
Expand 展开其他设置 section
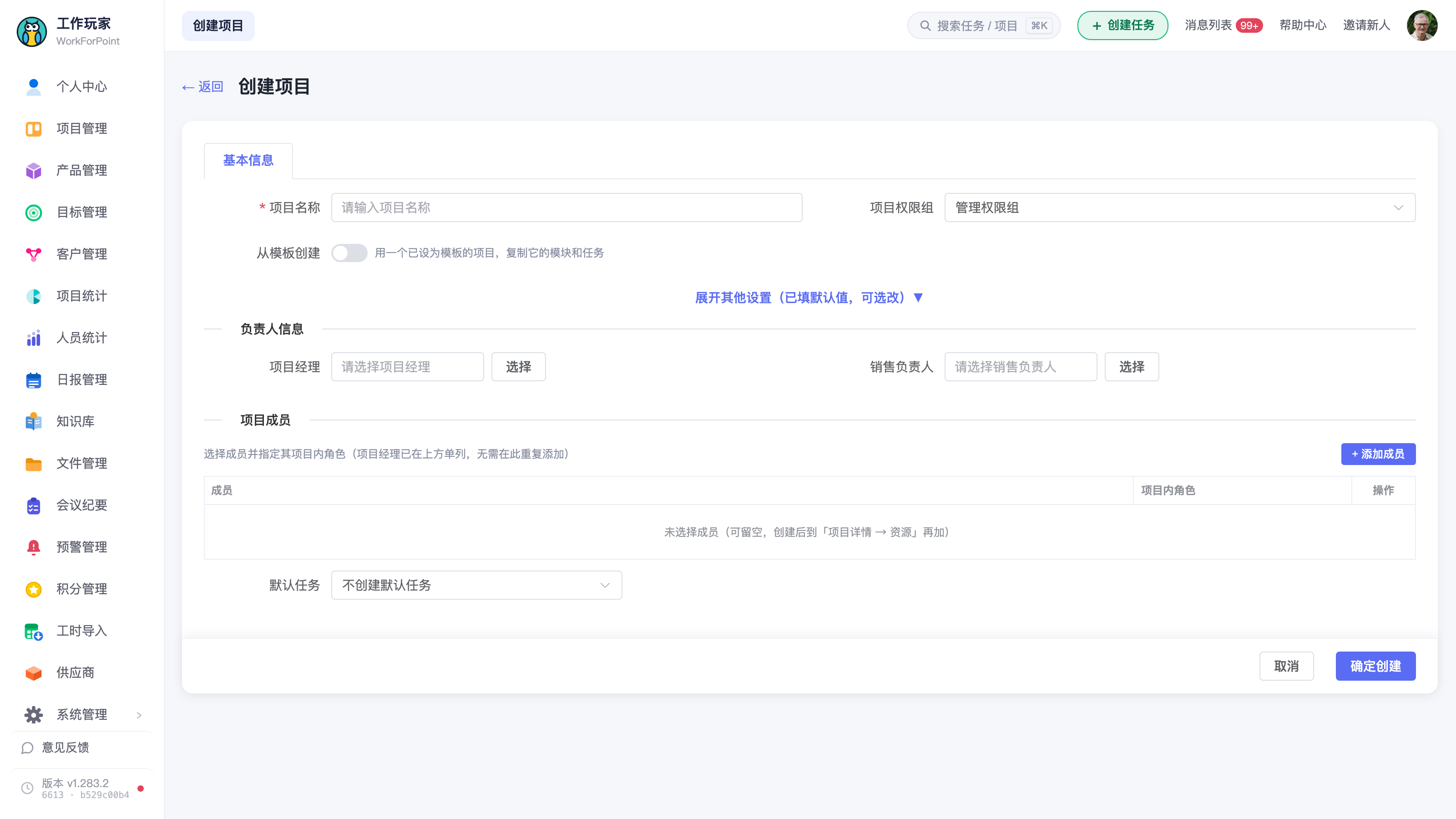(809, 298)
